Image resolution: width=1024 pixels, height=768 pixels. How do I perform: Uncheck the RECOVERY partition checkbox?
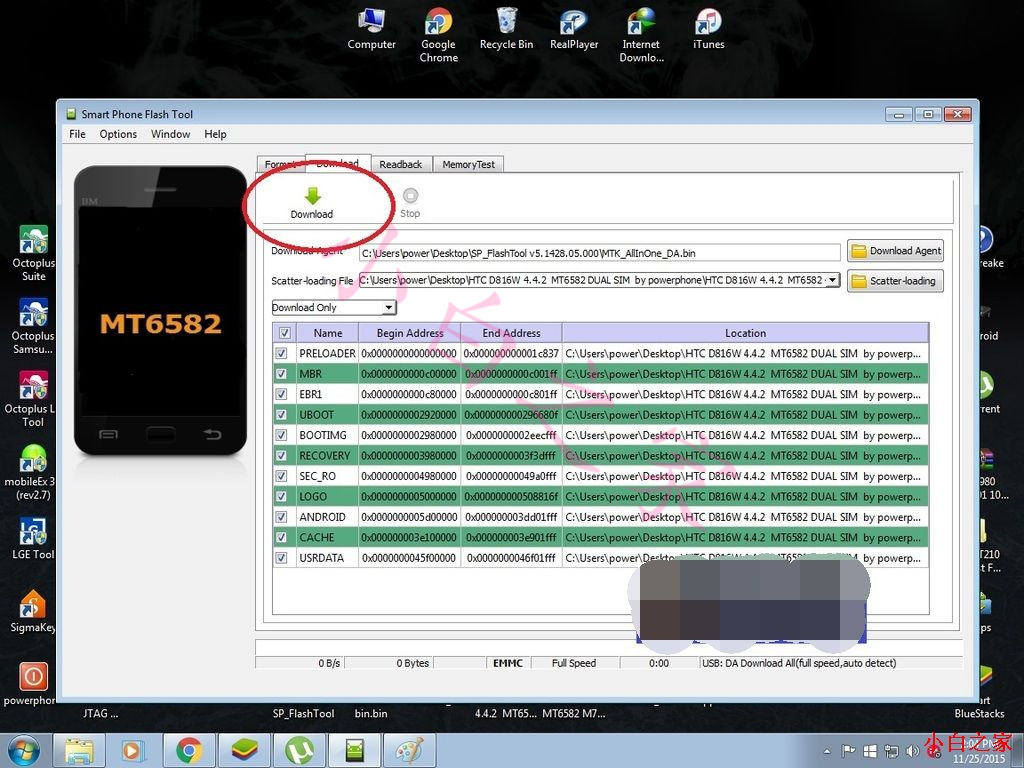(x=281, y=456)
